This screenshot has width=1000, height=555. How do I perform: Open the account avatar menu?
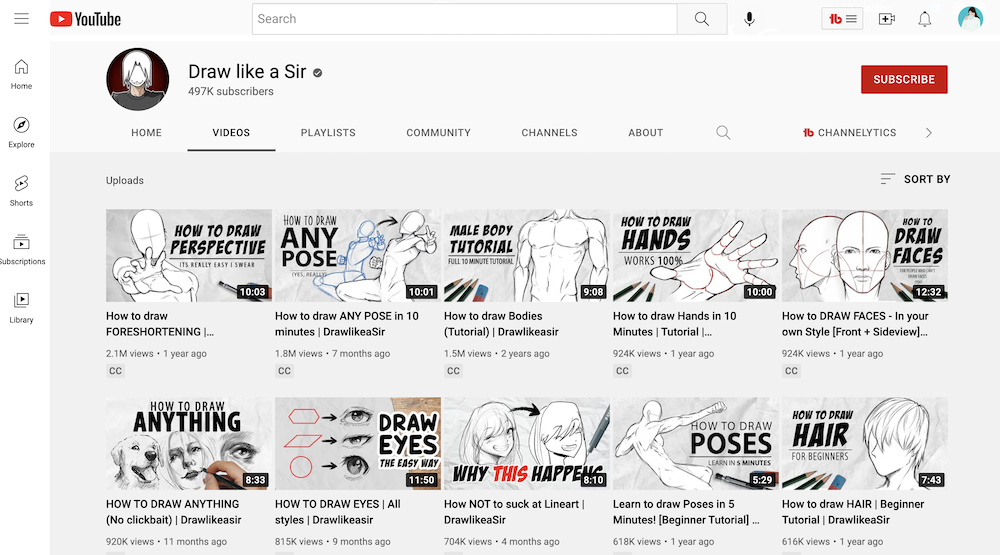point(970,18)
